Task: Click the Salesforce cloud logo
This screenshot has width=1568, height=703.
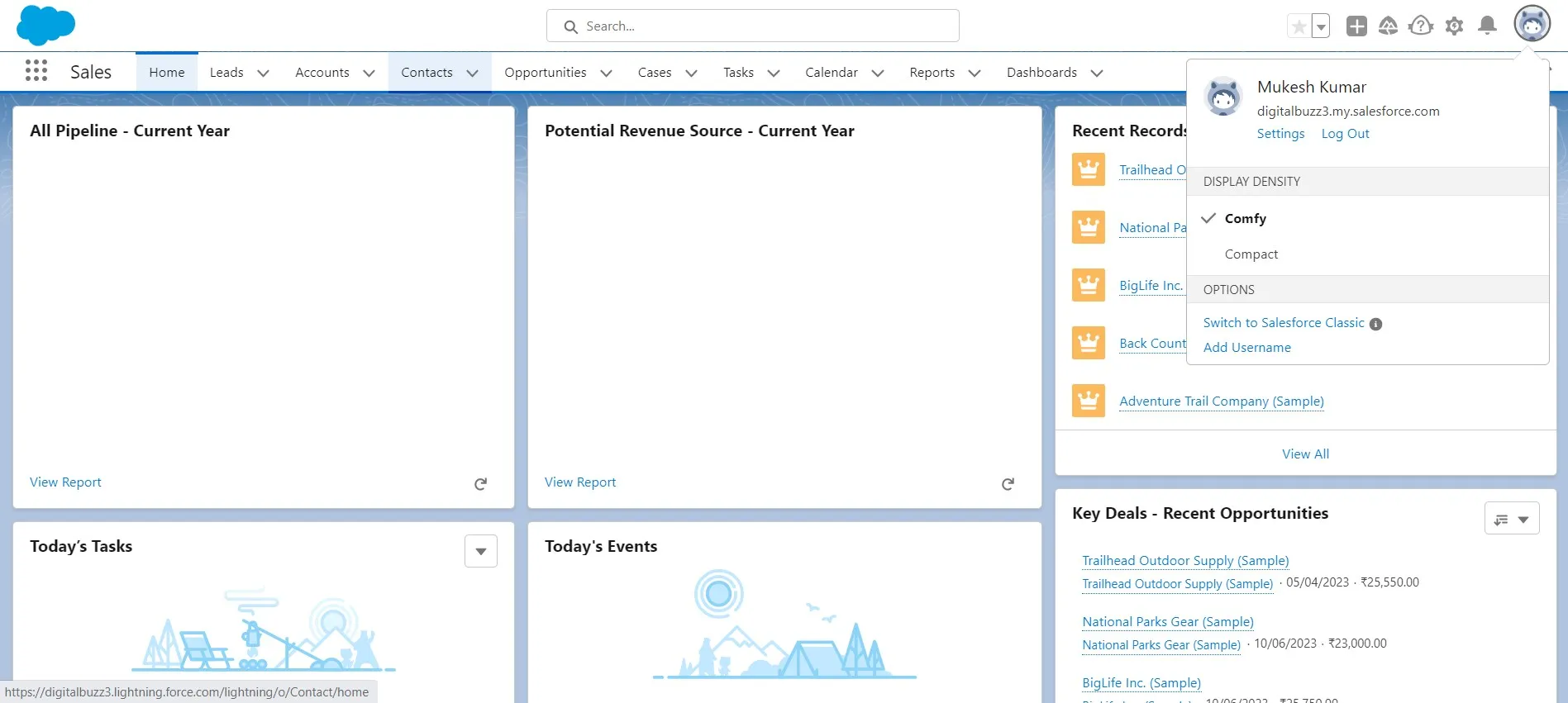Action: pyautogui.click(x=46, y=25)
